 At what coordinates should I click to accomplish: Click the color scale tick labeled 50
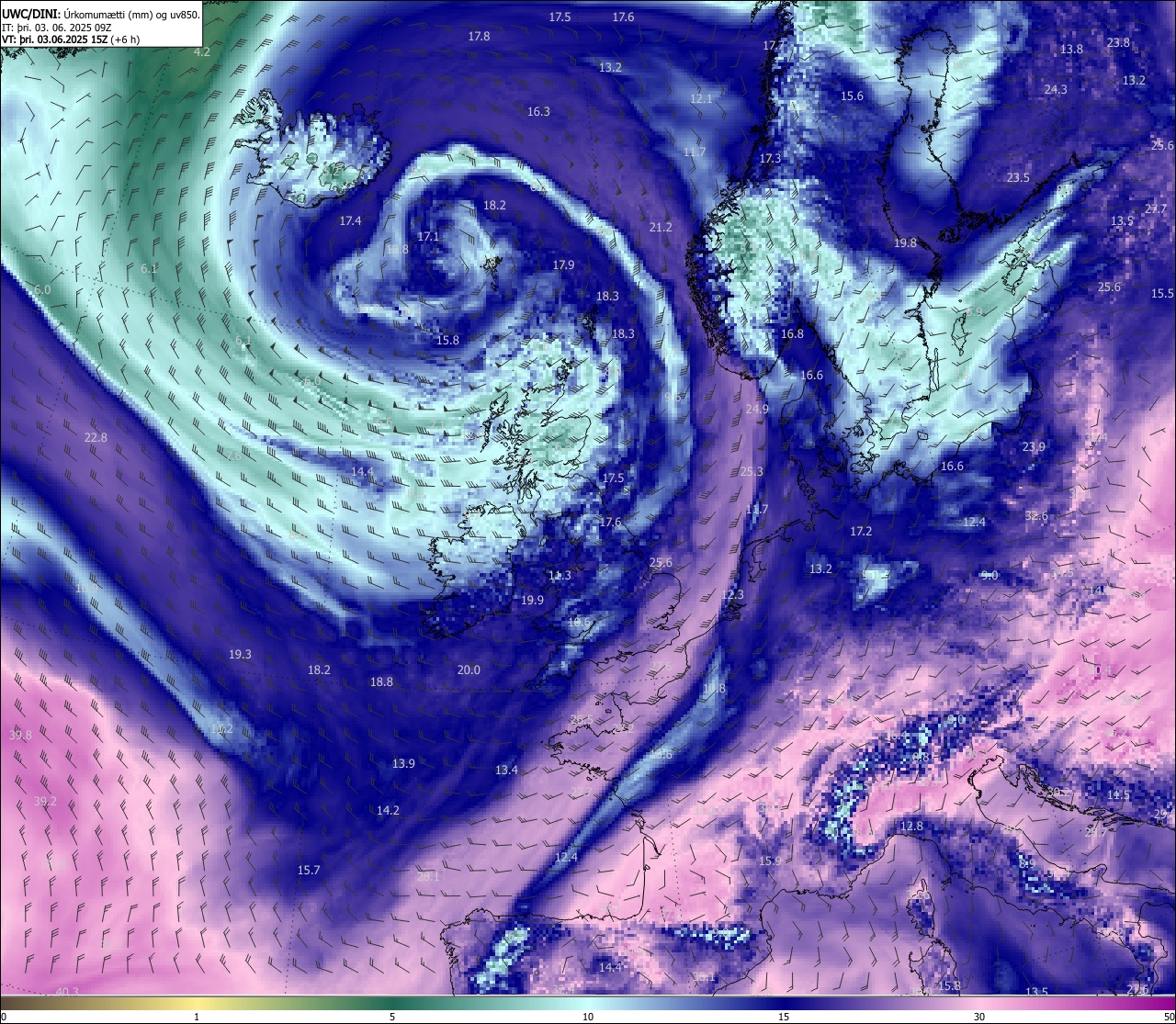coord(1169,1017)
